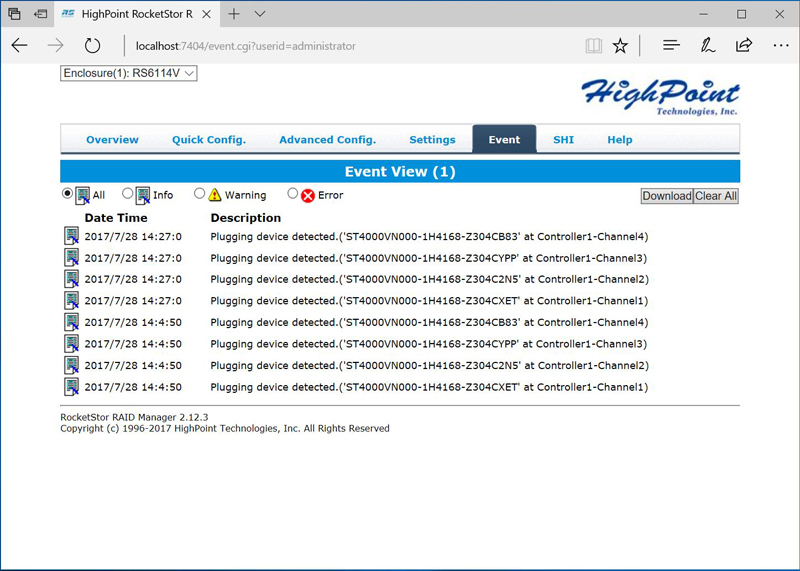
Task: Click info icon for 14:27:0 Z304CYPP event
Action: (71, 258)
